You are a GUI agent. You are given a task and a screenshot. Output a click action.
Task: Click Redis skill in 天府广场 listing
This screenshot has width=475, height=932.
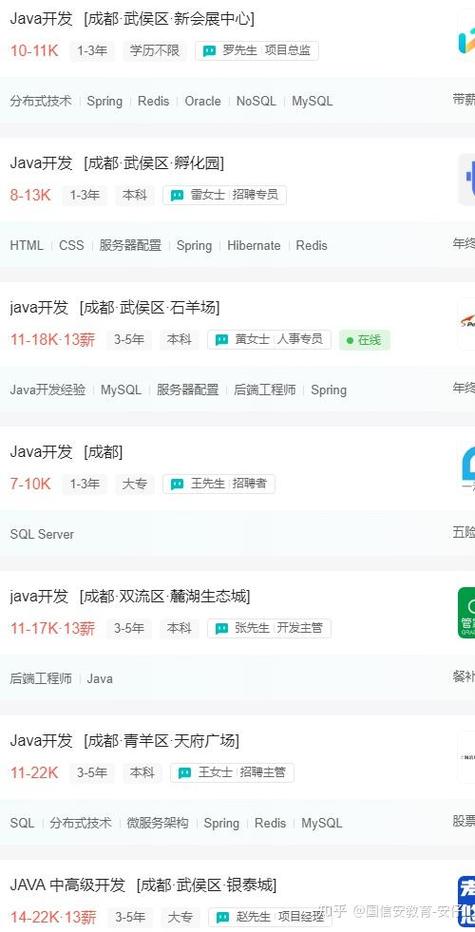(x=270, y=823)
